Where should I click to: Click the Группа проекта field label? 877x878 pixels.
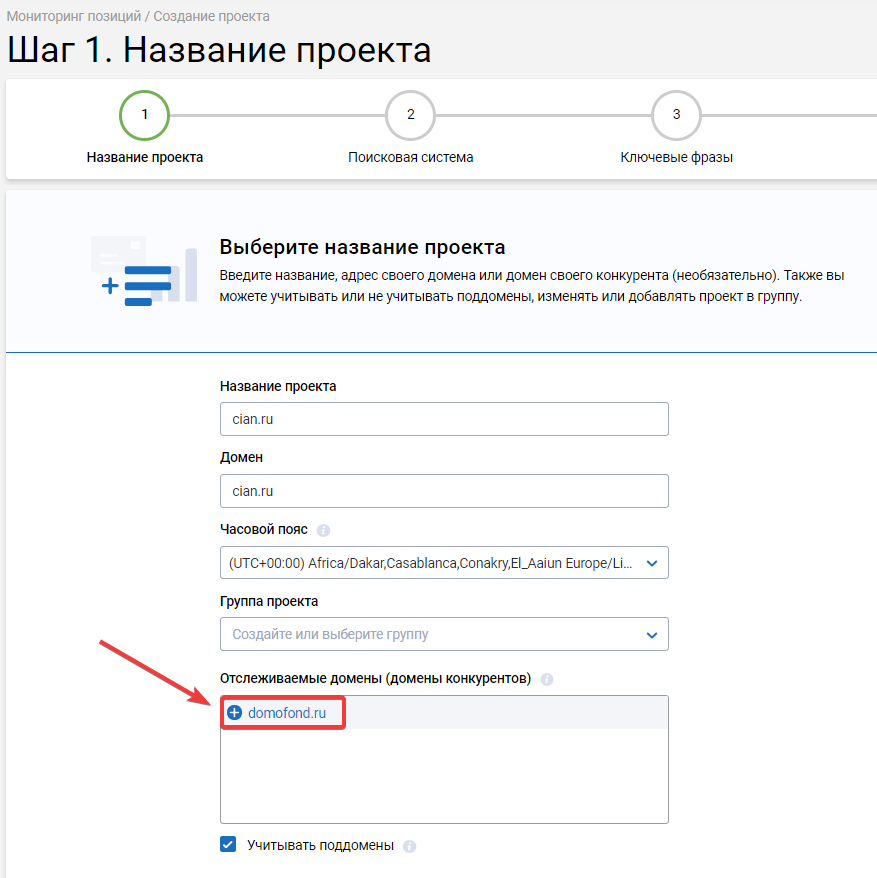point(269,601)
